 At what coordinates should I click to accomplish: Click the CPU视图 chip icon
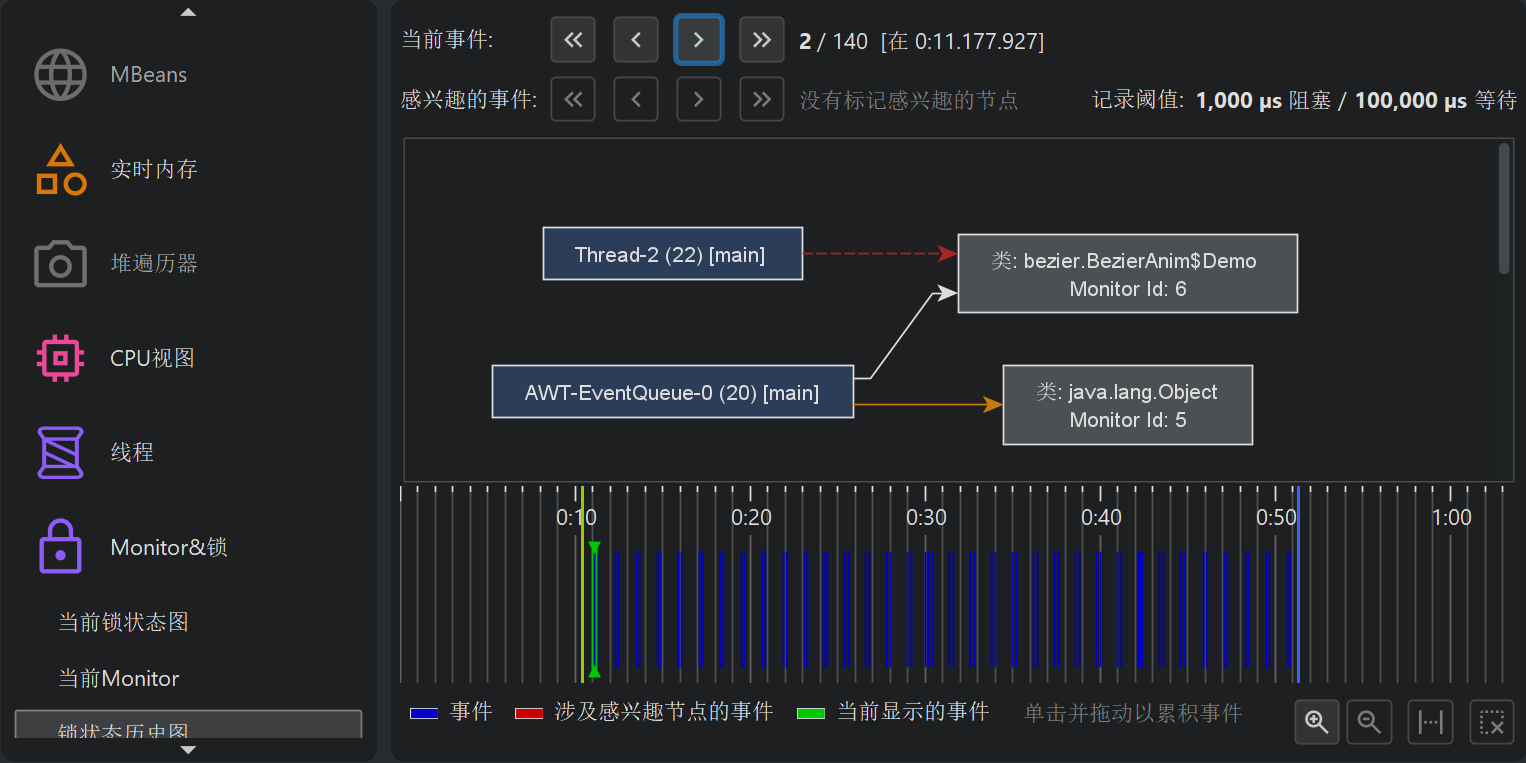(x=60, y=358)
